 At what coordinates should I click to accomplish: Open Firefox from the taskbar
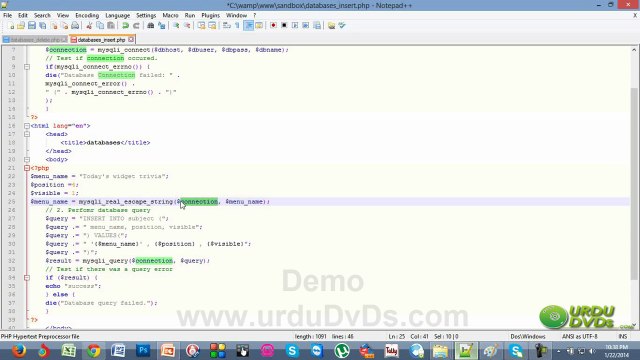coord(18,351)
